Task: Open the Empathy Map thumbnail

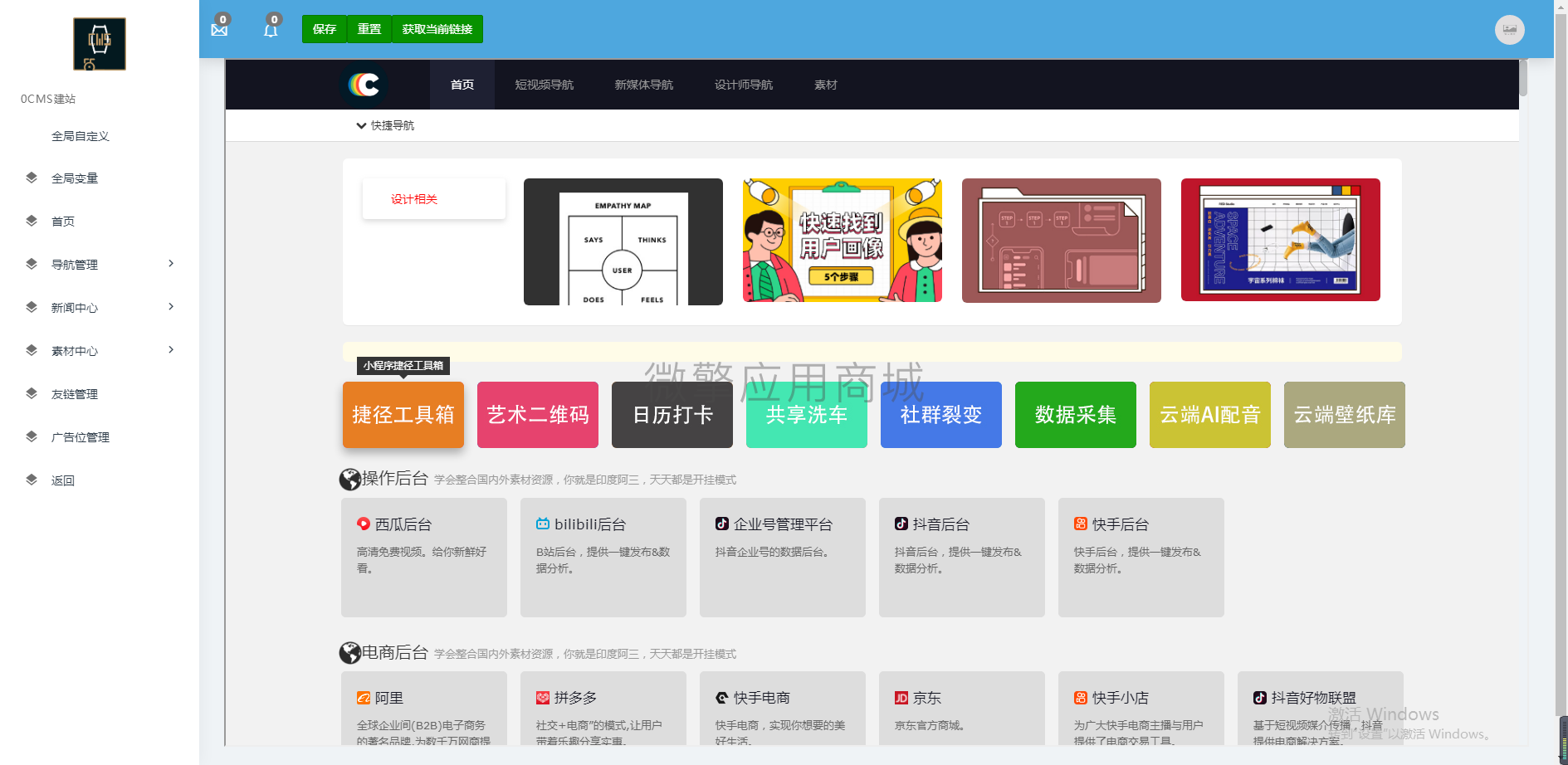Action: [623, 241]
